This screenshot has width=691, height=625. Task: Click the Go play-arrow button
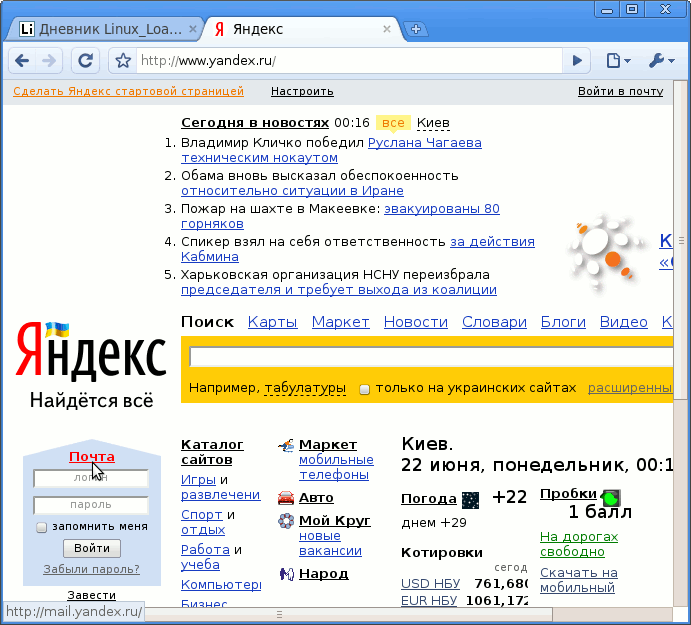pos(577,60)
